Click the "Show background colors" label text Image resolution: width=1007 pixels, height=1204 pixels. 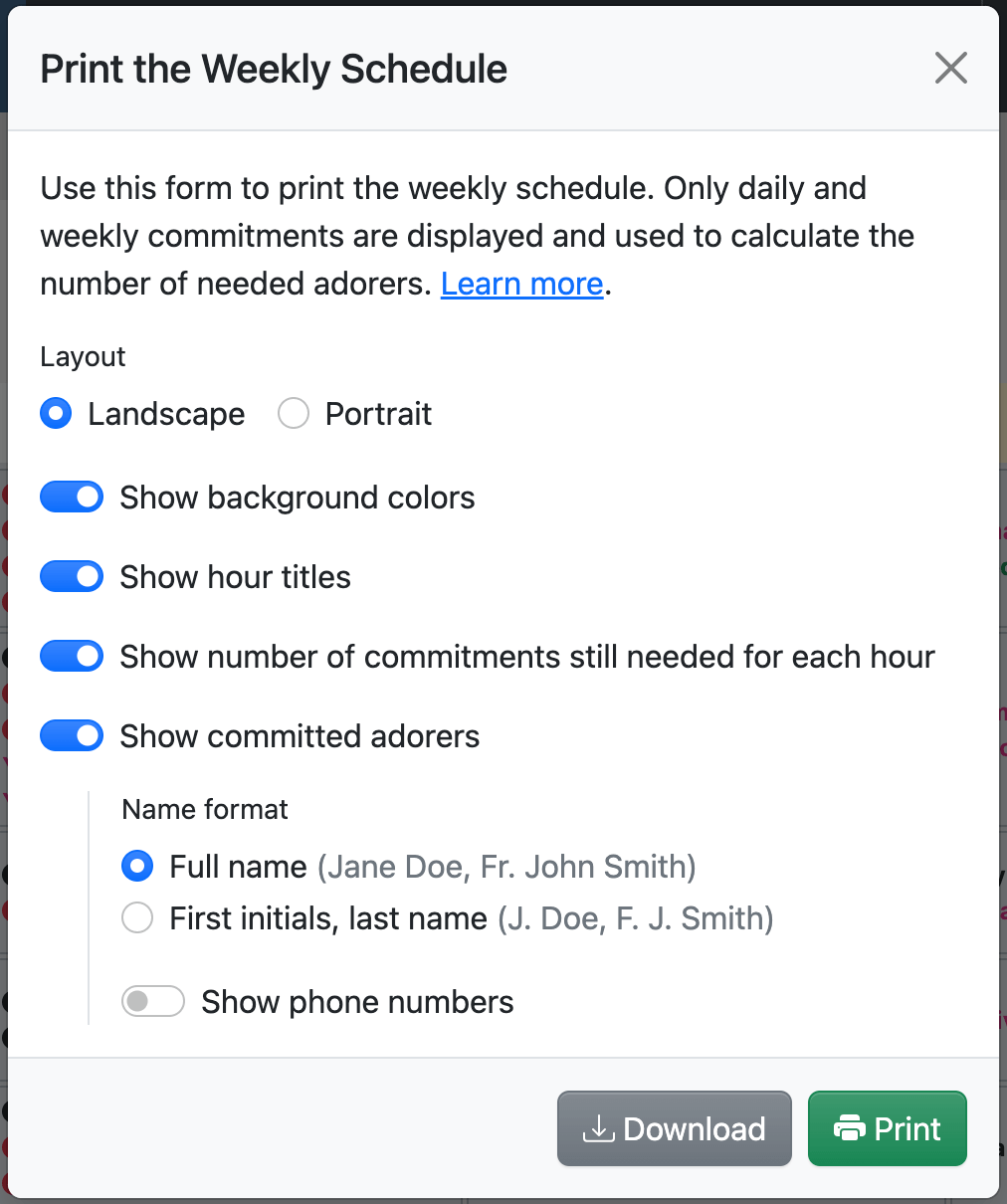298,498
